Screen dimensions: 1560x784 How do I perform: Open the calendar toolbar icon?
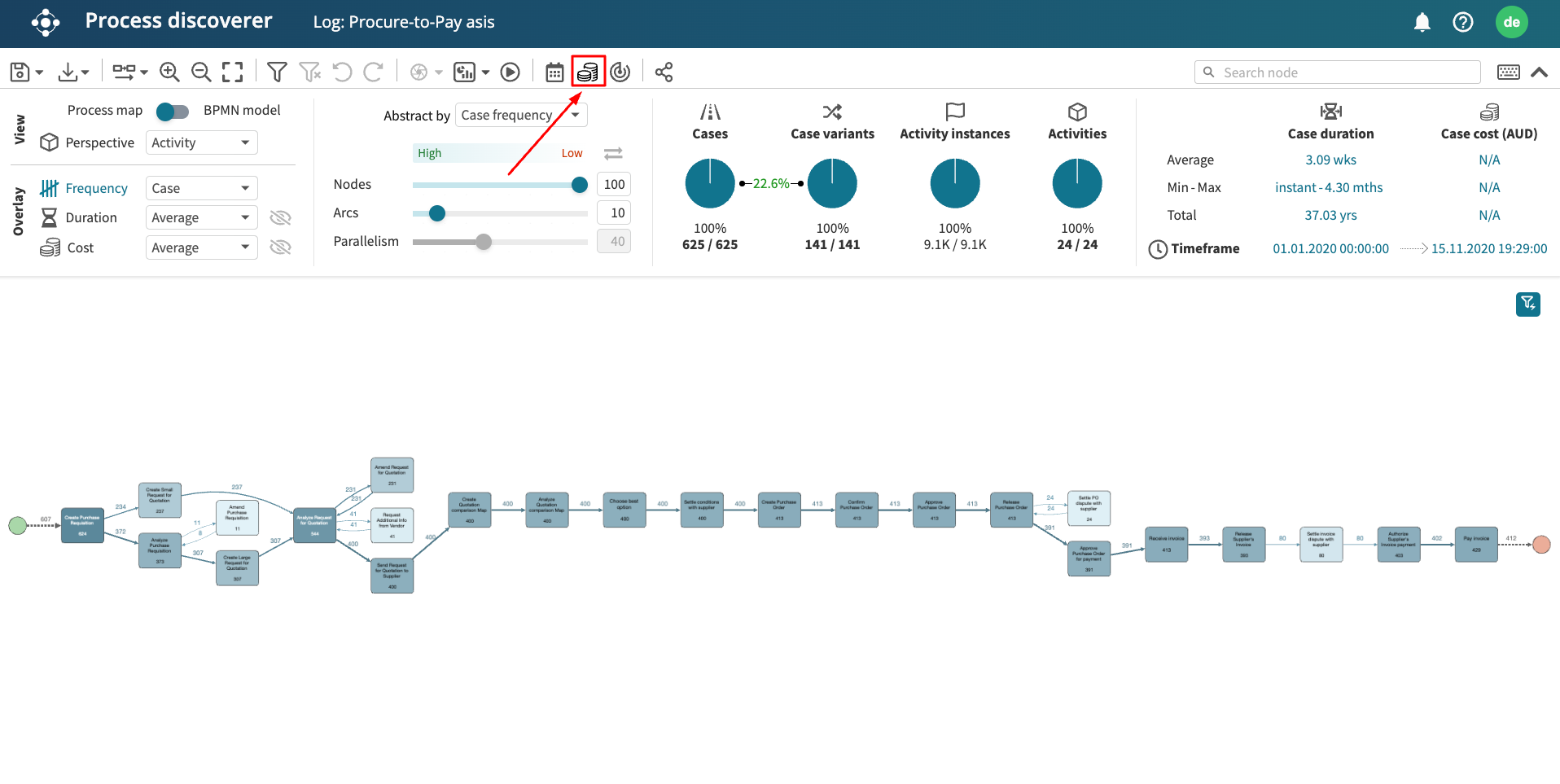click(x=554, y=72)
